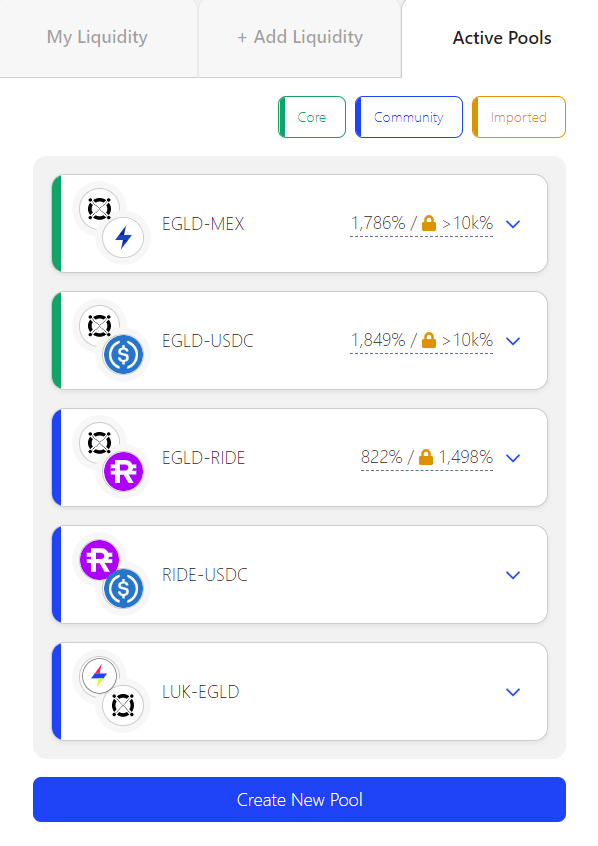Click the lock icon in EGLD-RIDE APR
The width and height of the screenshot is (598, 846).
426,457
